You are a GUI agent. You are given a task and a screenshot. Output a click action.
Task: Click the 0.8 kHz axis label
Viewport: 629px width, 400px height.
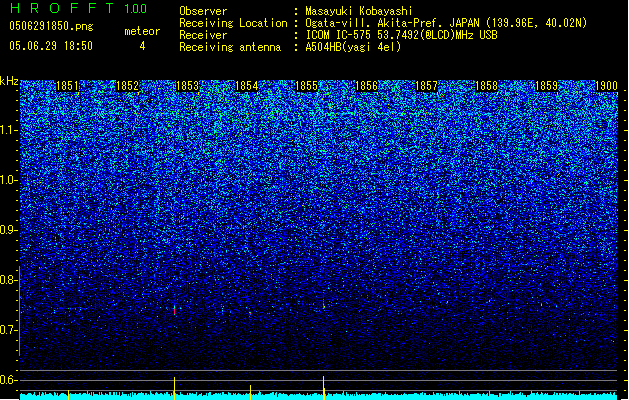point(9,280)
